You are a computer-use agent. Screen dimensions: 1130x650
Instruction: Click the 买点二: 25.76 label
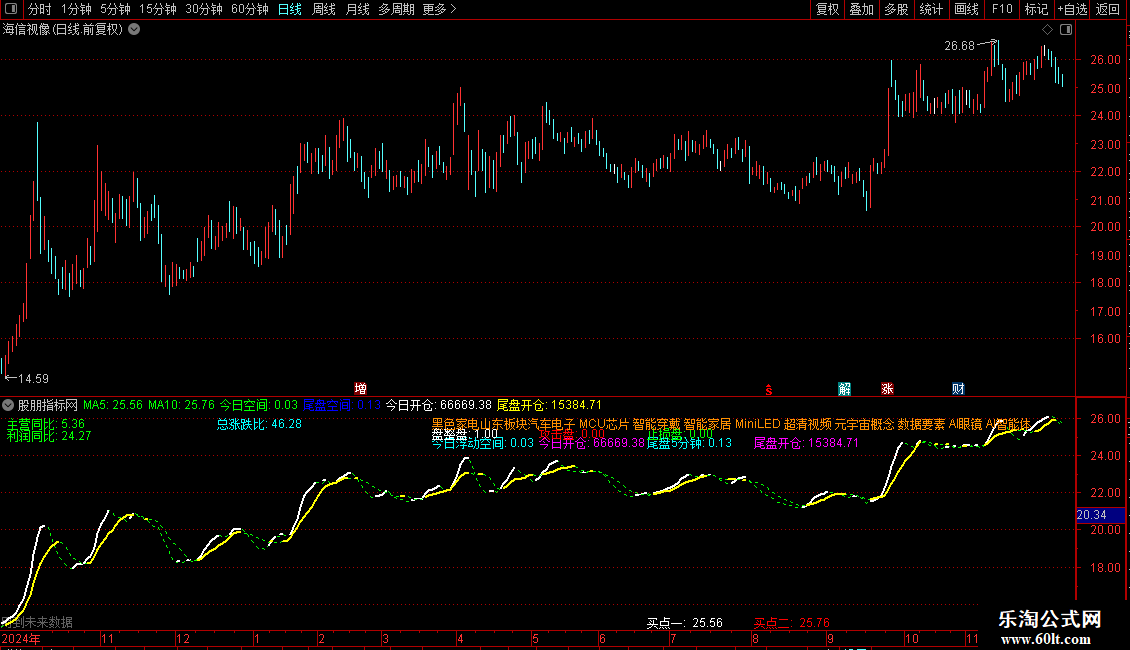pos(791,623)
